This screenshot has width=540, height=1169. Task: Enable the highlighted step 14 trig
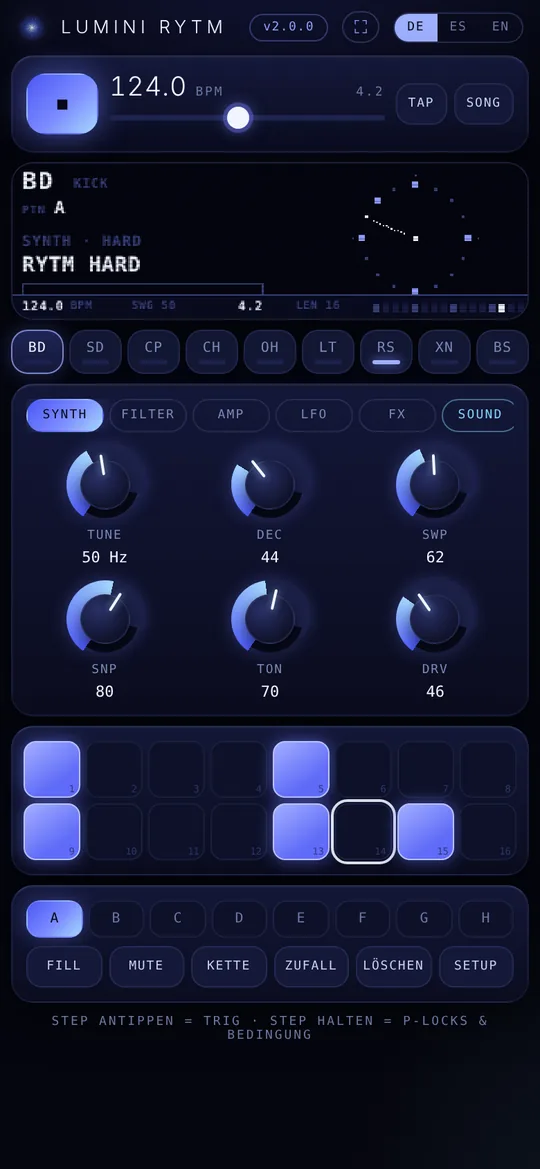363,831
